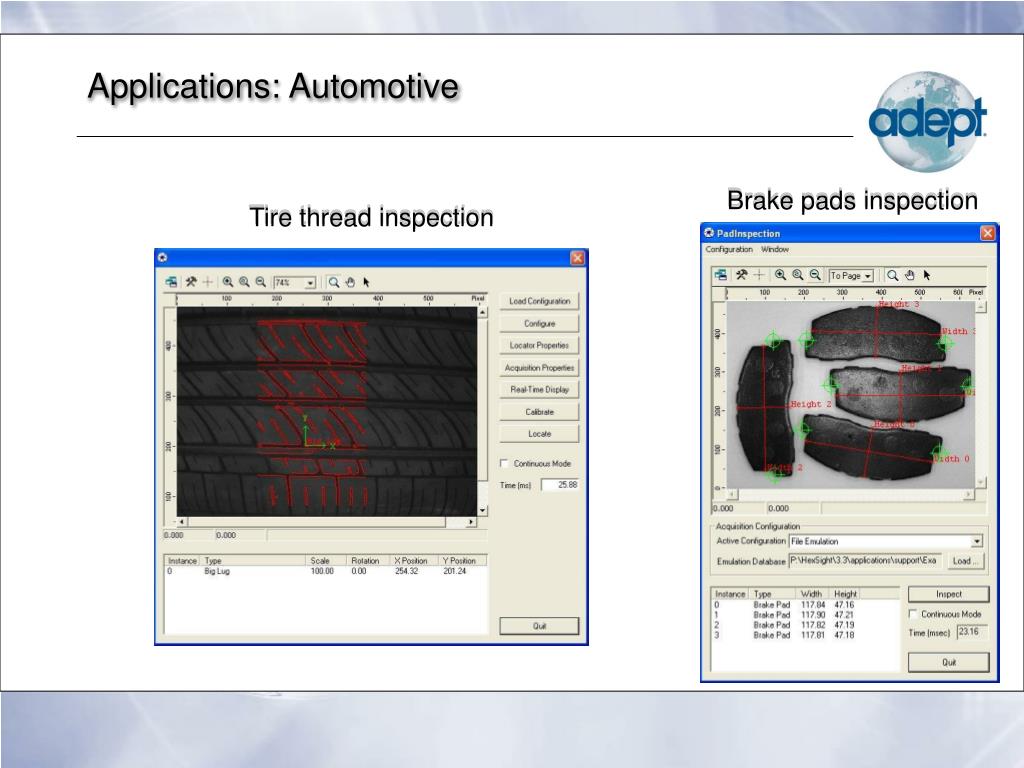Click the zoom out magnifier in PadInspection toolbar

(815, 275)
